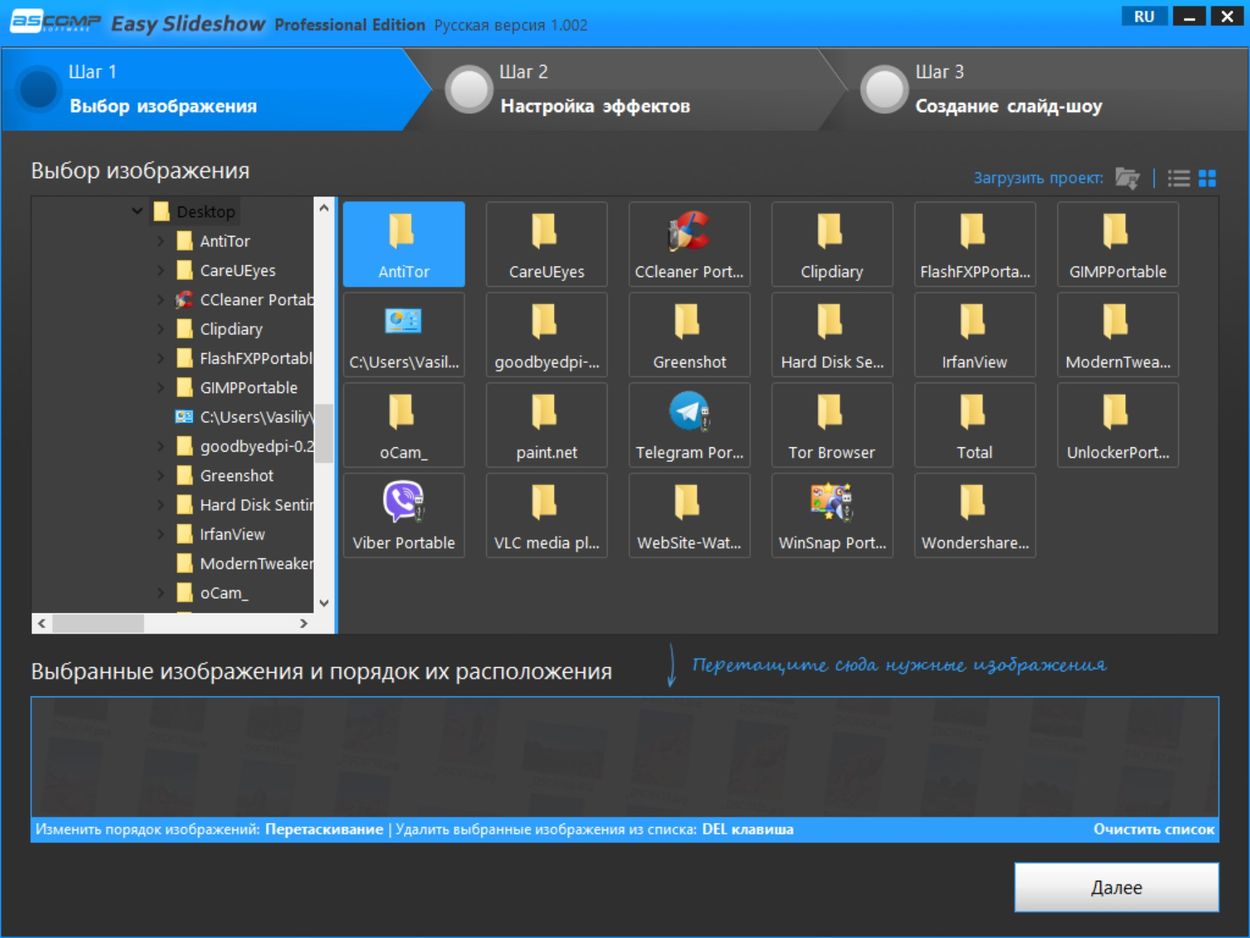Click the RU language icon
The width and height of the screenshot is (1250, 938).
click(1143, 15)
